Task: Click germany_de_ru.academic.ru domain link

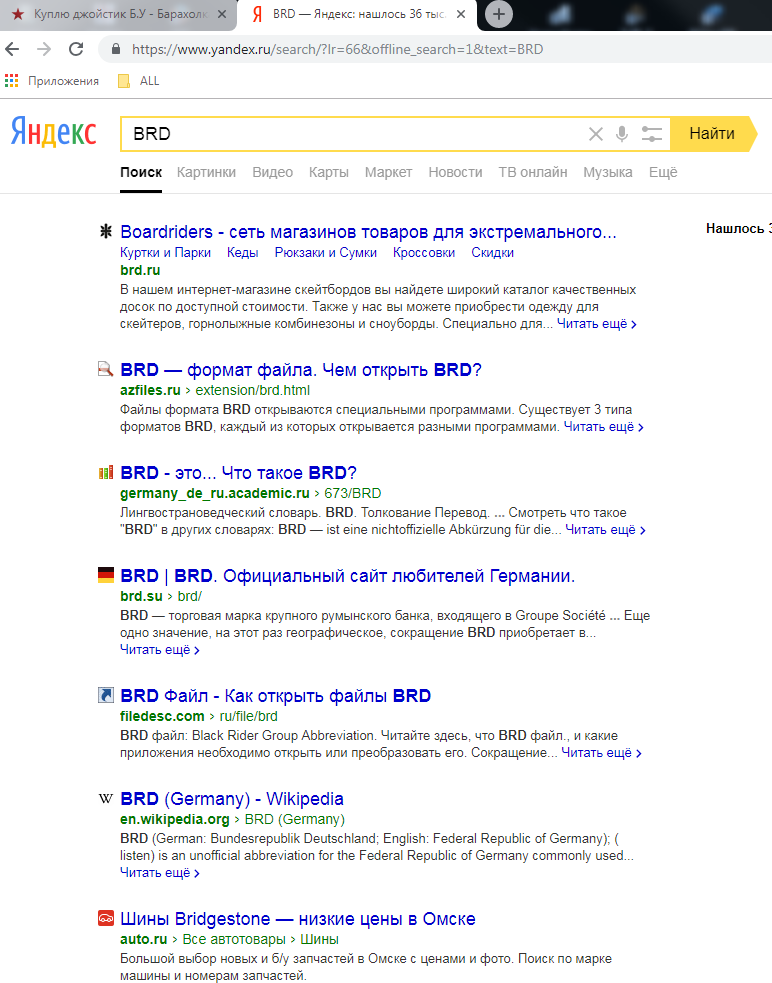Action: [x=214, y=493]
